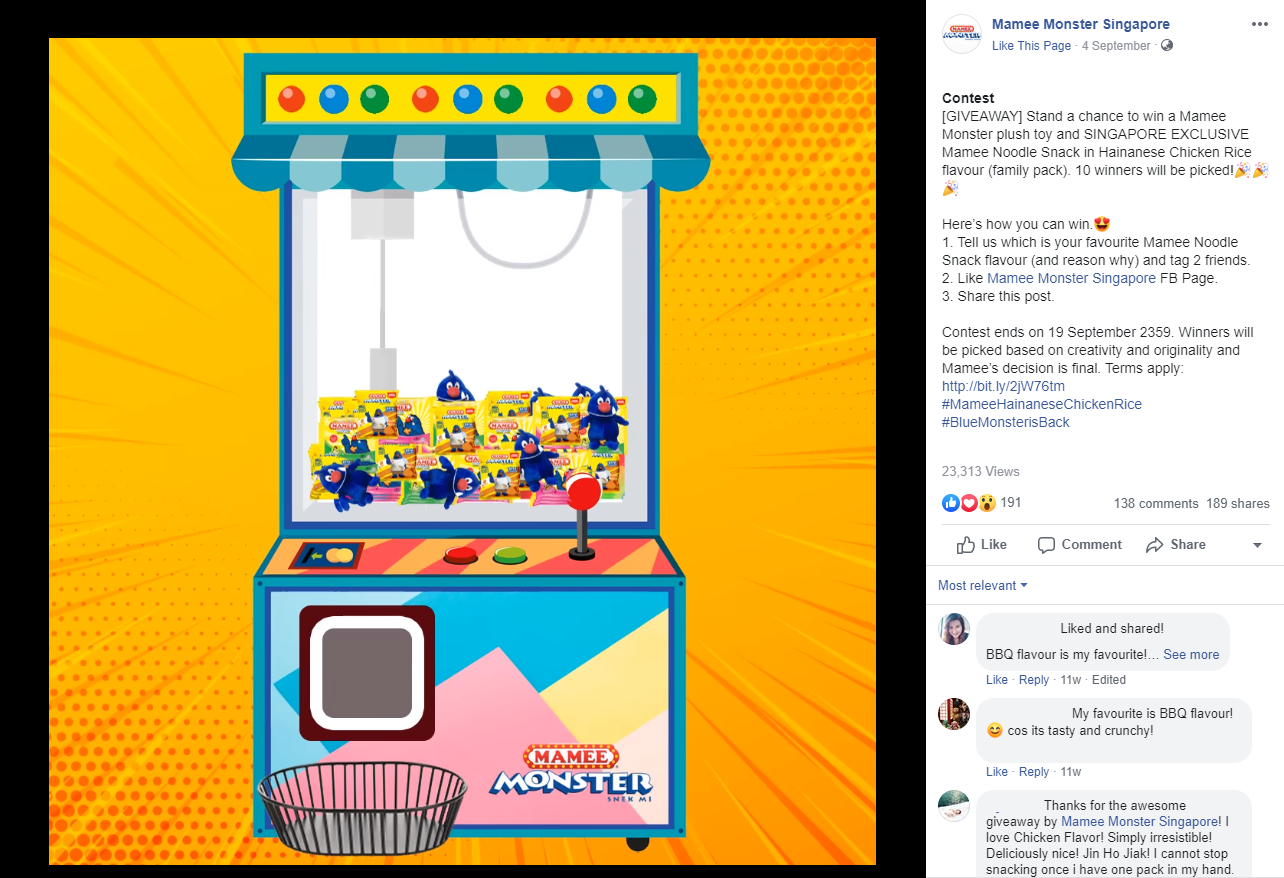Click the claw machine video image
The height and width of the screenshot is (878, 1284).
point(462,451)
